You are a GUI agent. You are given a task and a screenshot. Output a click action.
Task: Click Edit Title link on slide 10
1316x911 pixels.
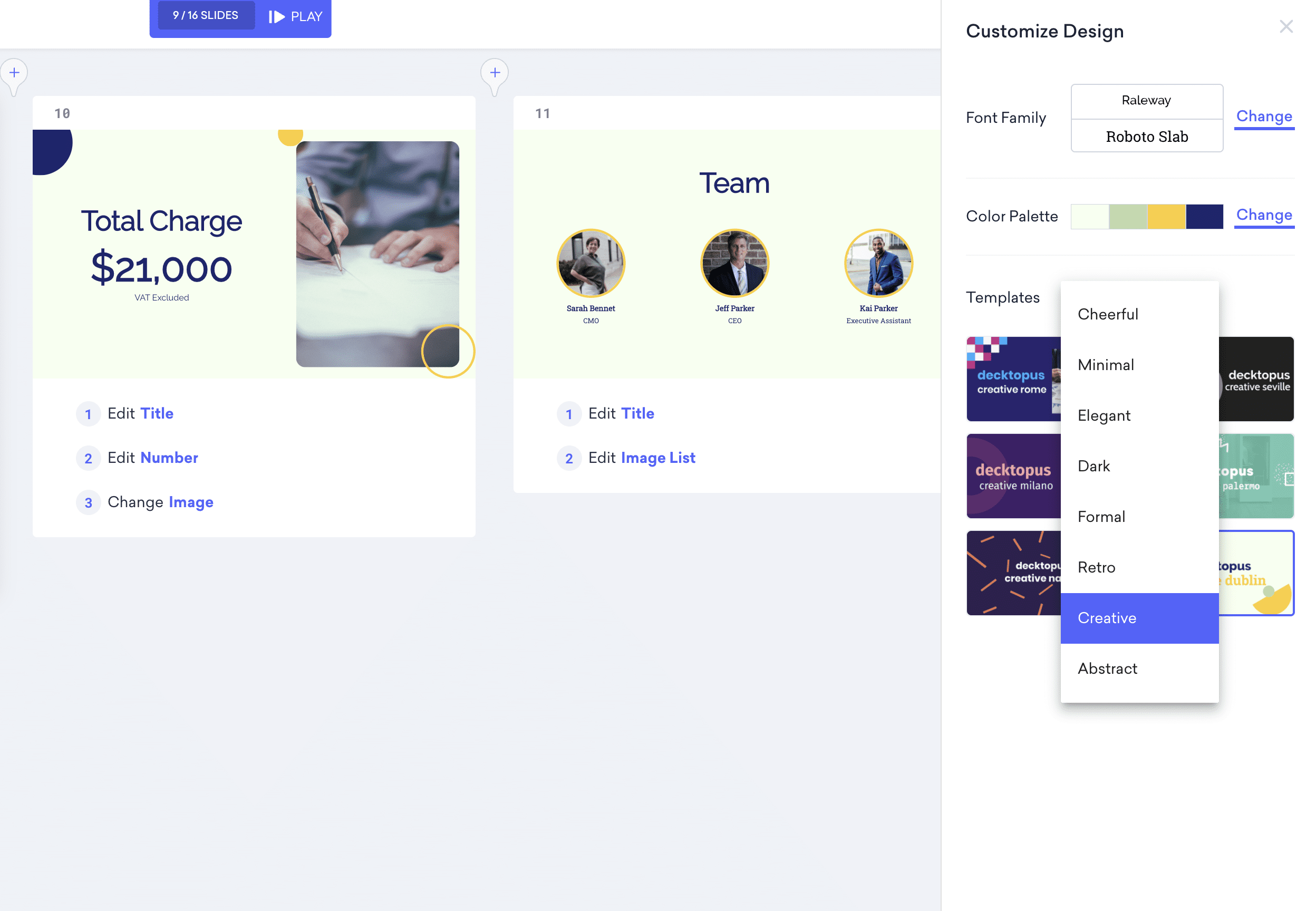click(x=140, y=413)
